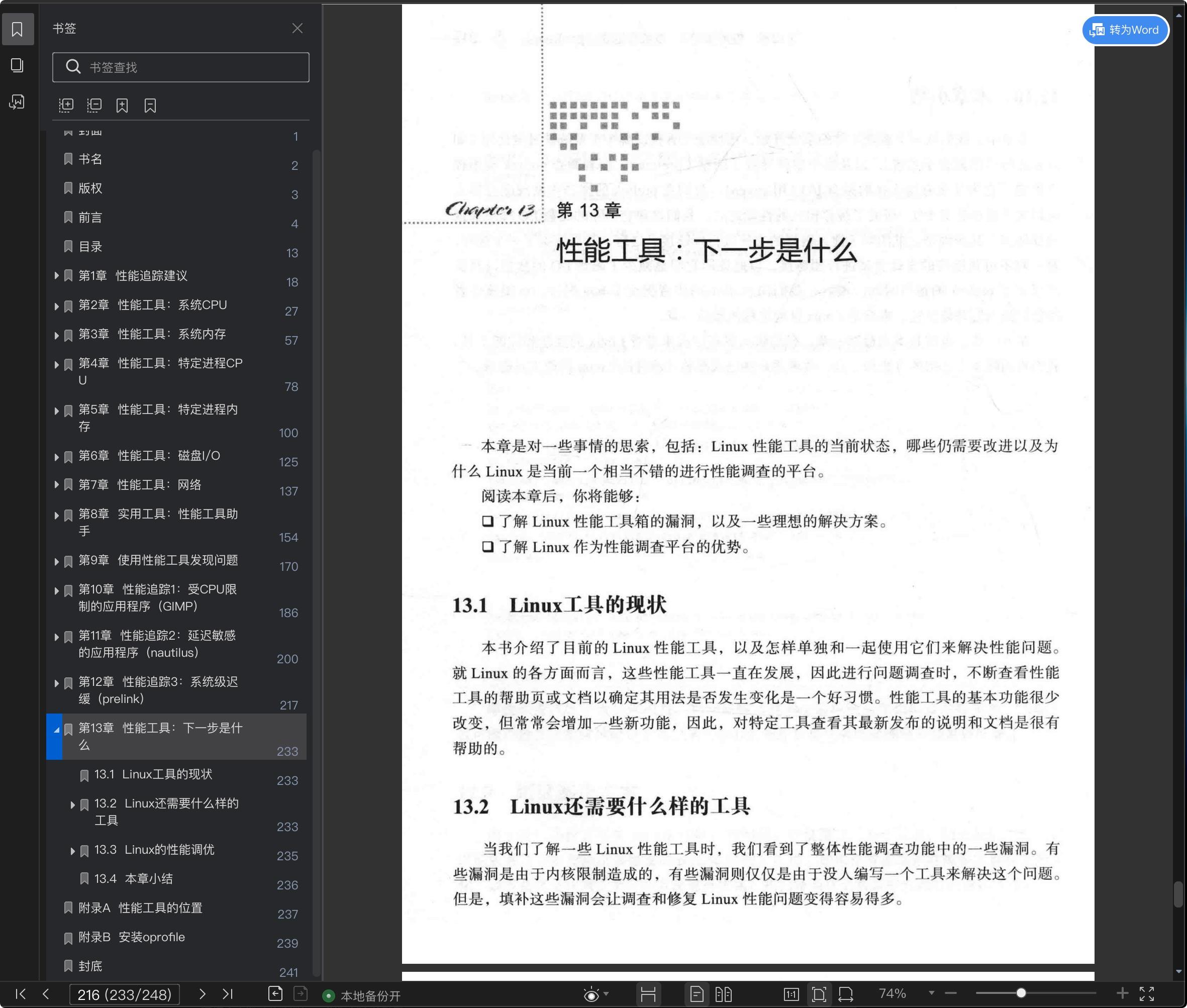Expand the 第7章 网络 bookmark
Image resolution: width=1187 pixels, height=1008 pixels.
click(x=57, y=484)
